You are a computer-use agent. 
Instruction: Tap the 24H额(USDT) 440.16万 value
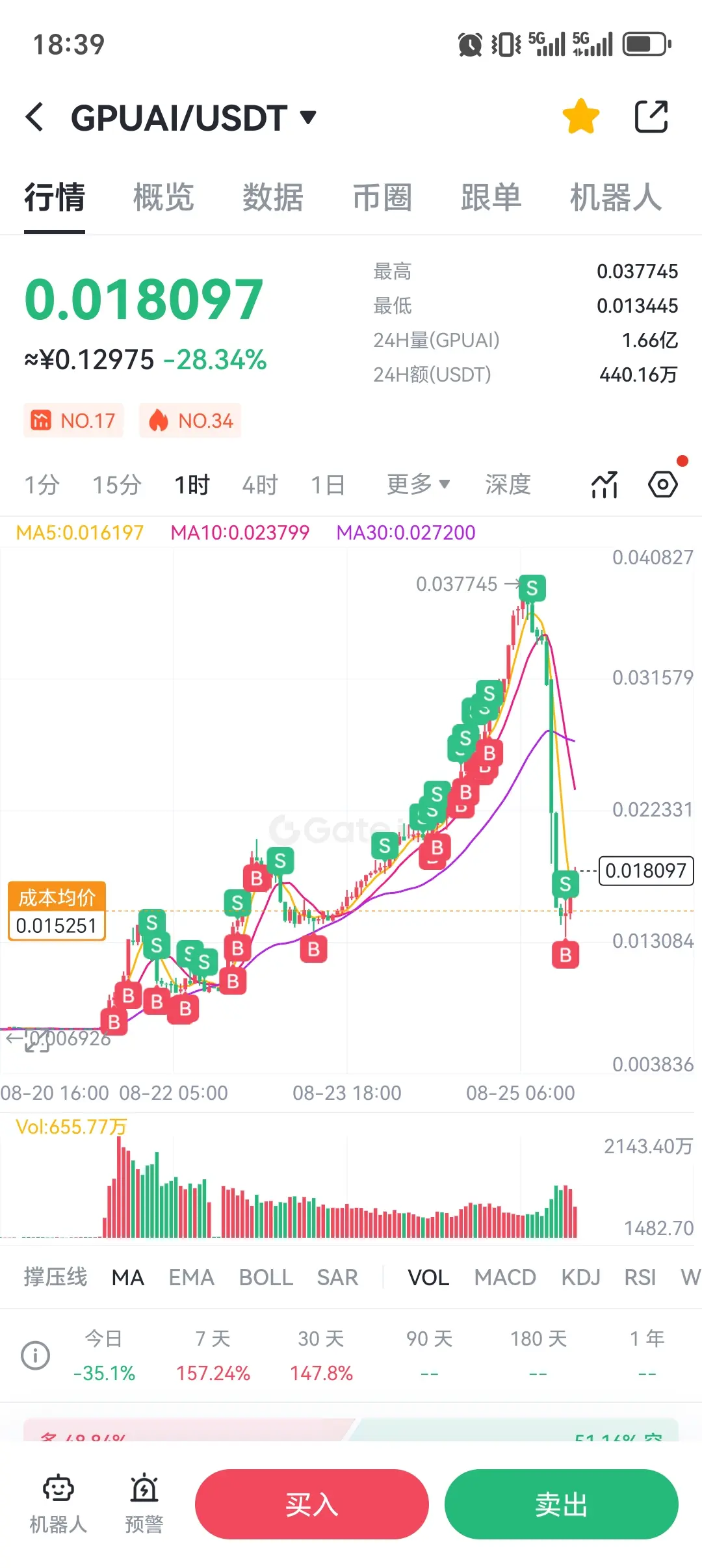click(639, 374)
